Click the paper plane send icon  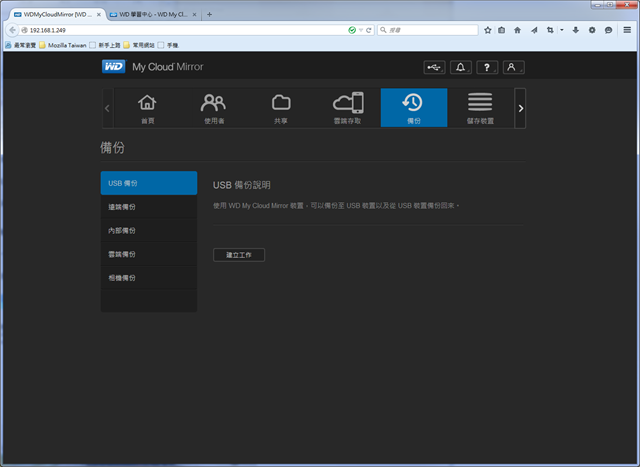pos(534,30)
